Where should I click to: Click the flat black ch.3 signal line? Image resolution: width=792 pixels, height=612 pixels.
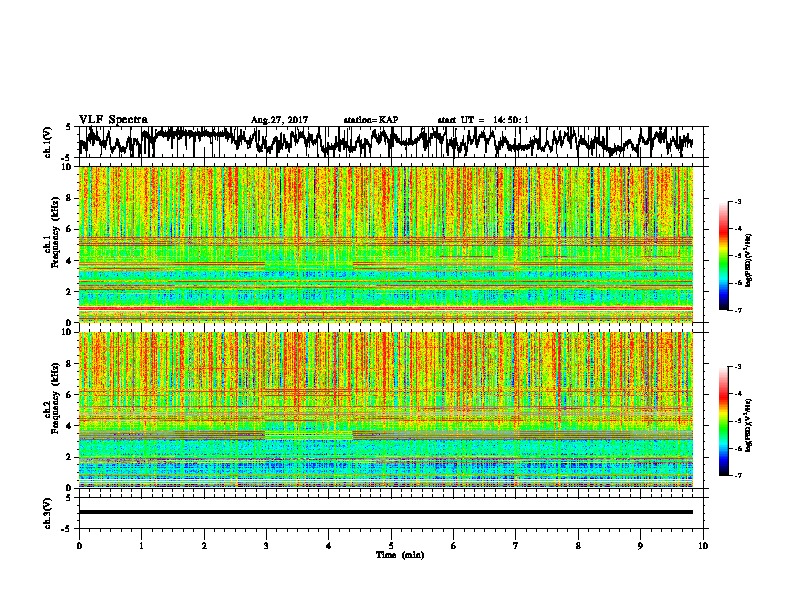click(x=385, y=512)
